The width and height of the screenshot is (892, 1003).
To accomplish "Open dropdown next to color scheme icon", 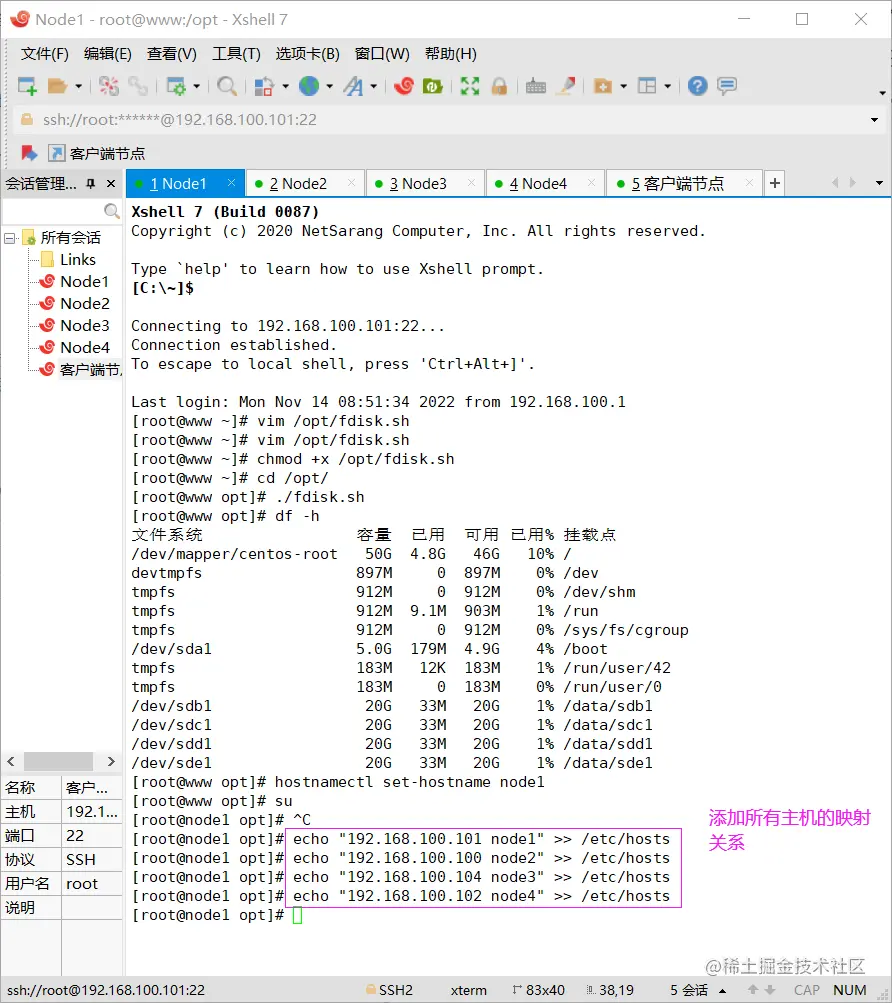I will pyautogui.click(x=285, y=86).
